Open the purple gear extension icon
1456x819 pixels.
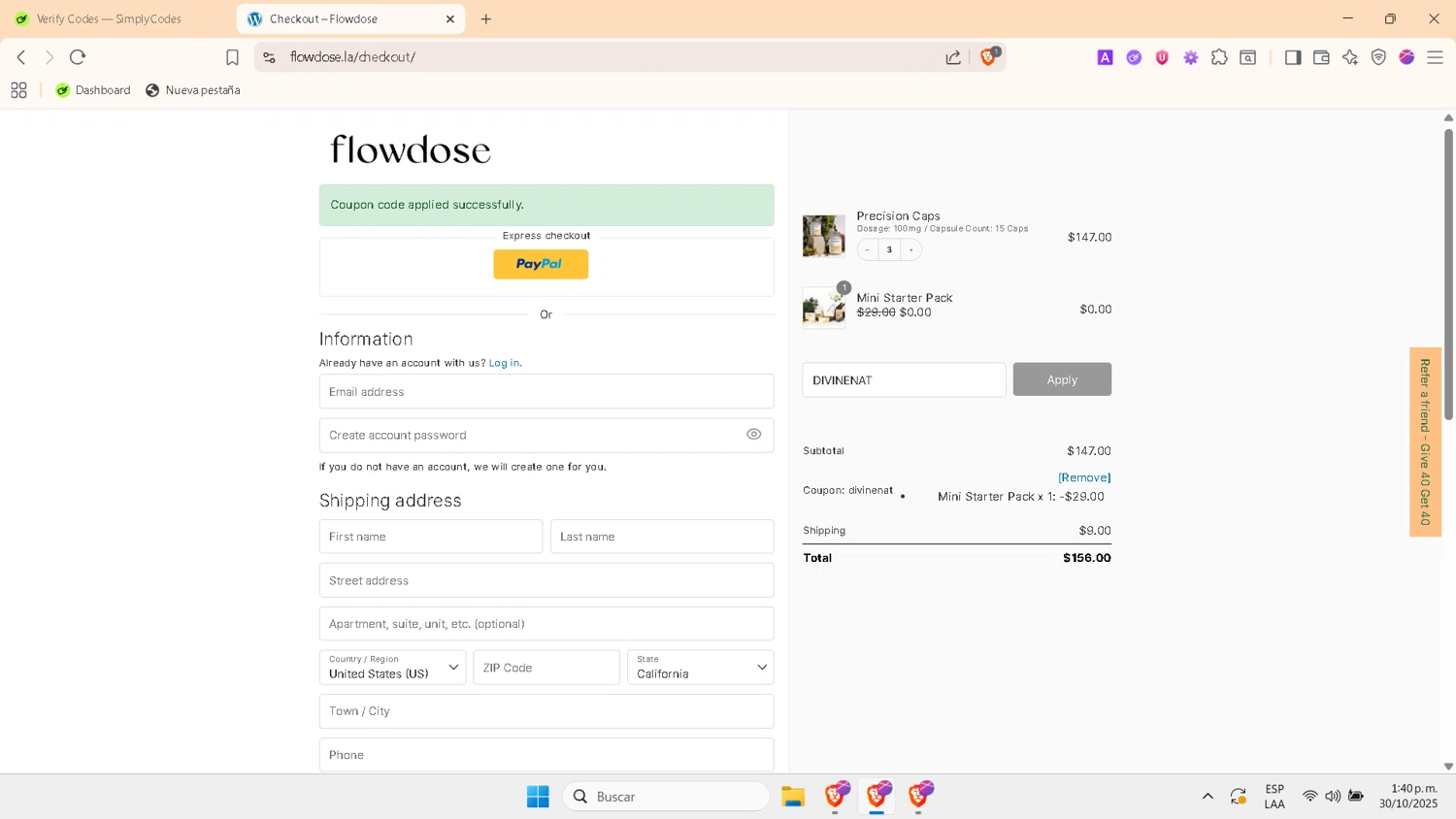tap(1191, 57)
